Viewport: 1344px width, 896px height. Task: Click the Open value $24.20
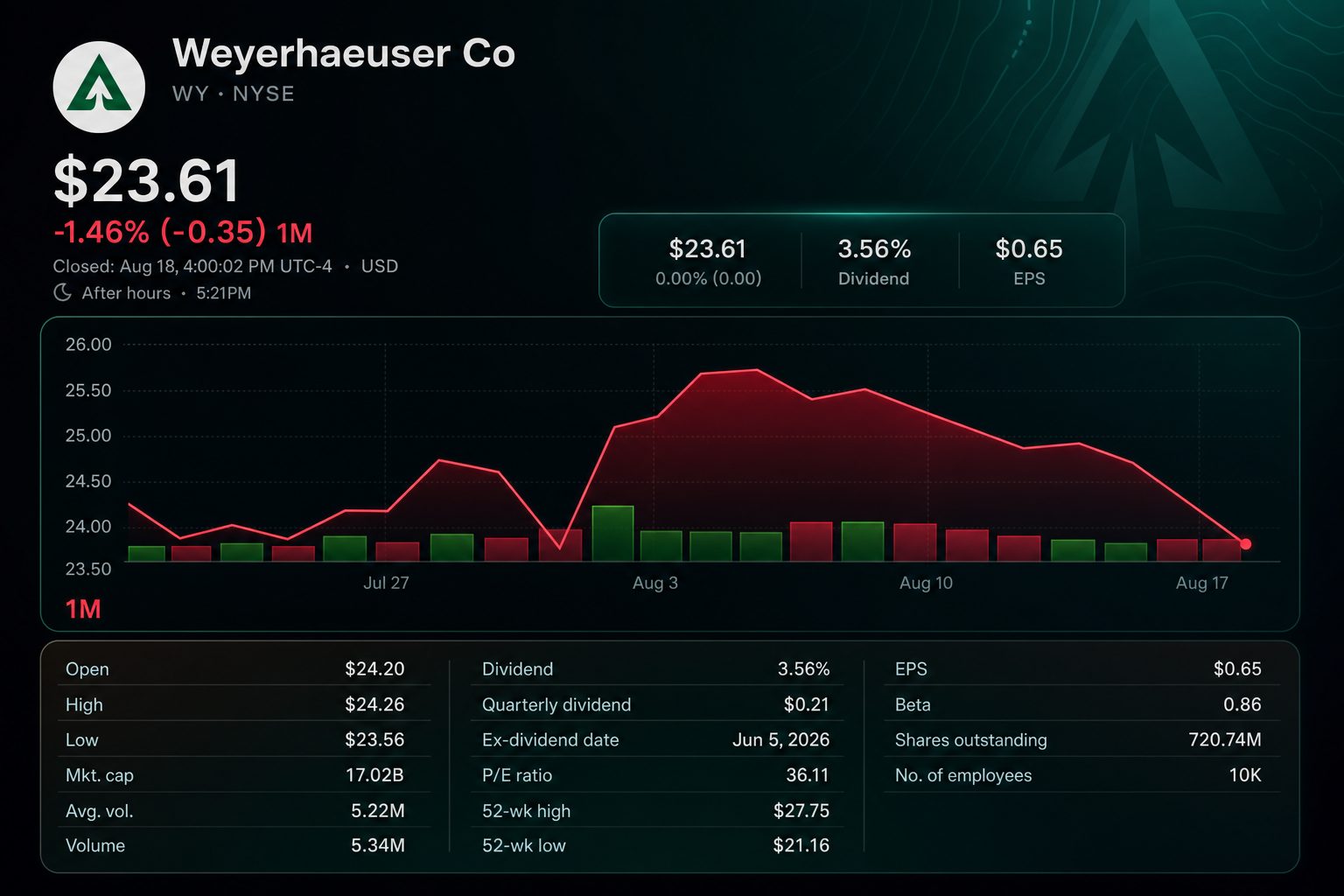(374, 669)
